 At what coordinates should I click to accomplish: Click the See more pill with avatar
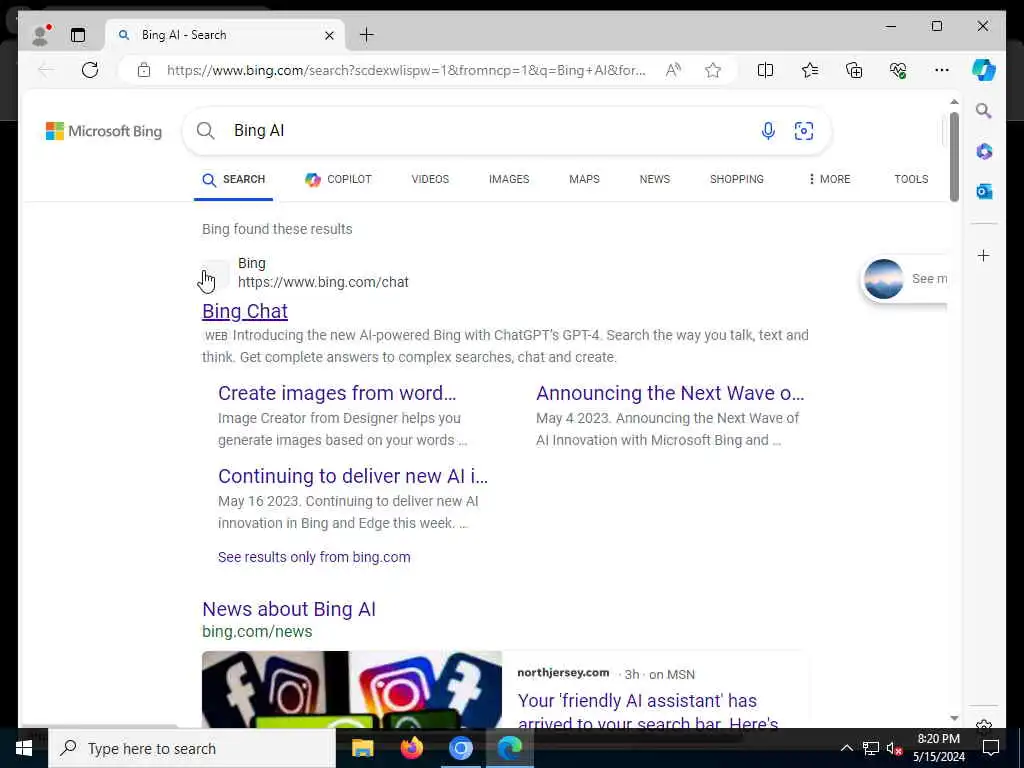click(904, 279)
